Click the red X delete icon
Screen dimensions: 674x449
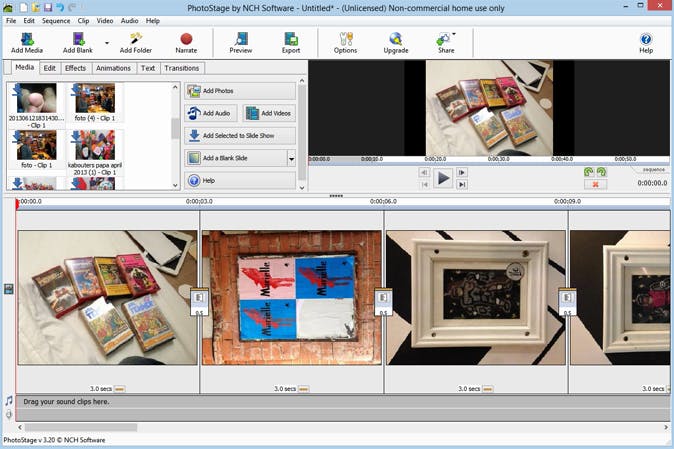pos(595,184)
